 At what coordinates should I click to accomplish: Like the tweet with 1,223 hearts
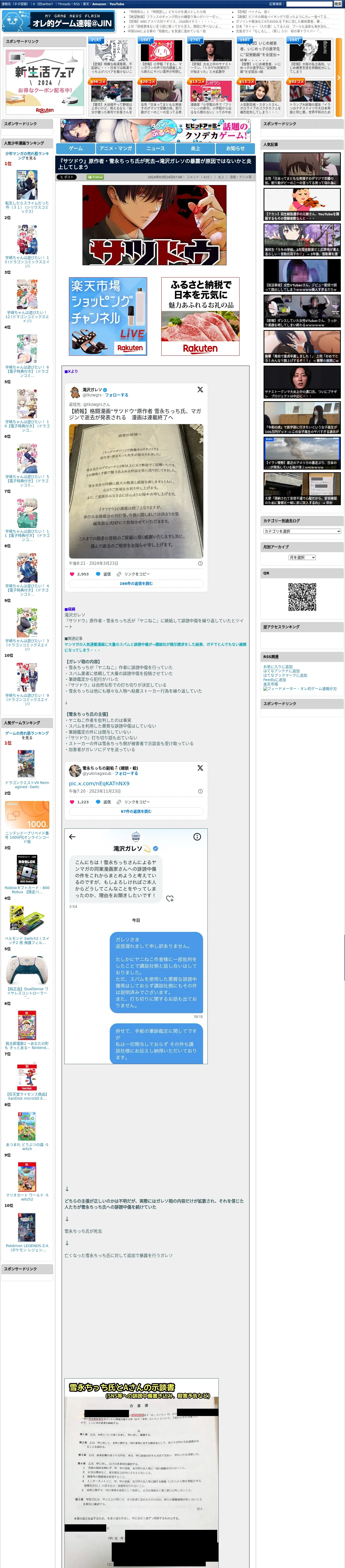72,802
